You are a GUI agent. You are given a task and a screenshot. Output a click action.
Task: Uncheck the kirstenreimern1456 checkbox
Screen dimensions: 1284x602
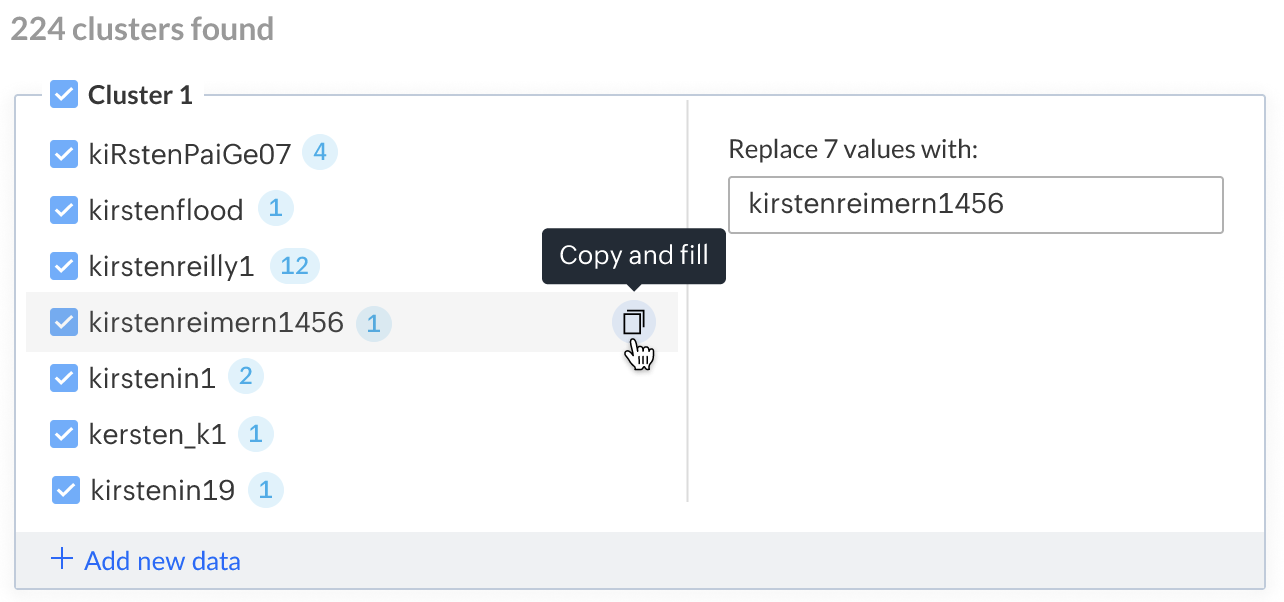[64, 322]
